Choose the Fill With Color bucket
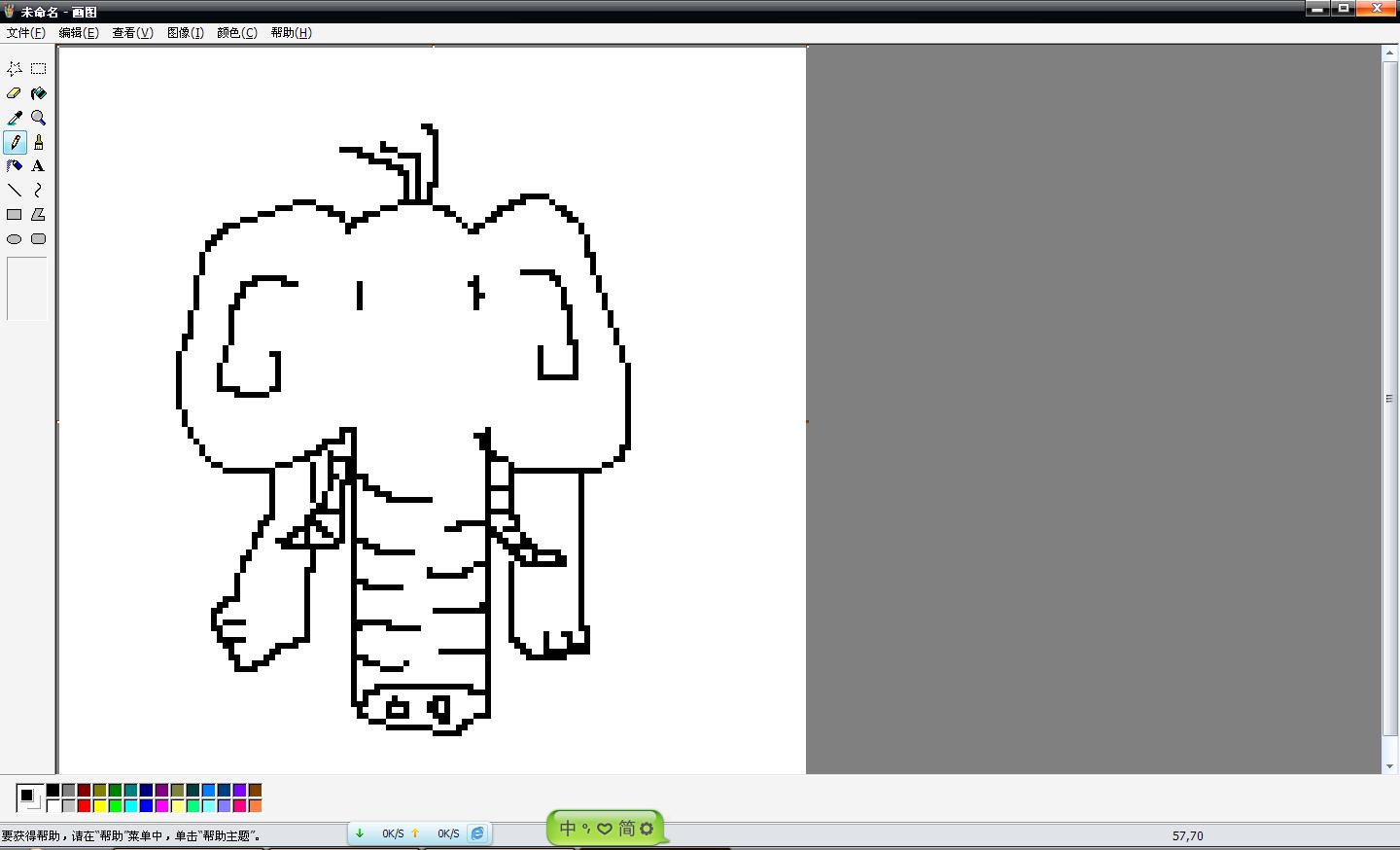 point(39,93)
